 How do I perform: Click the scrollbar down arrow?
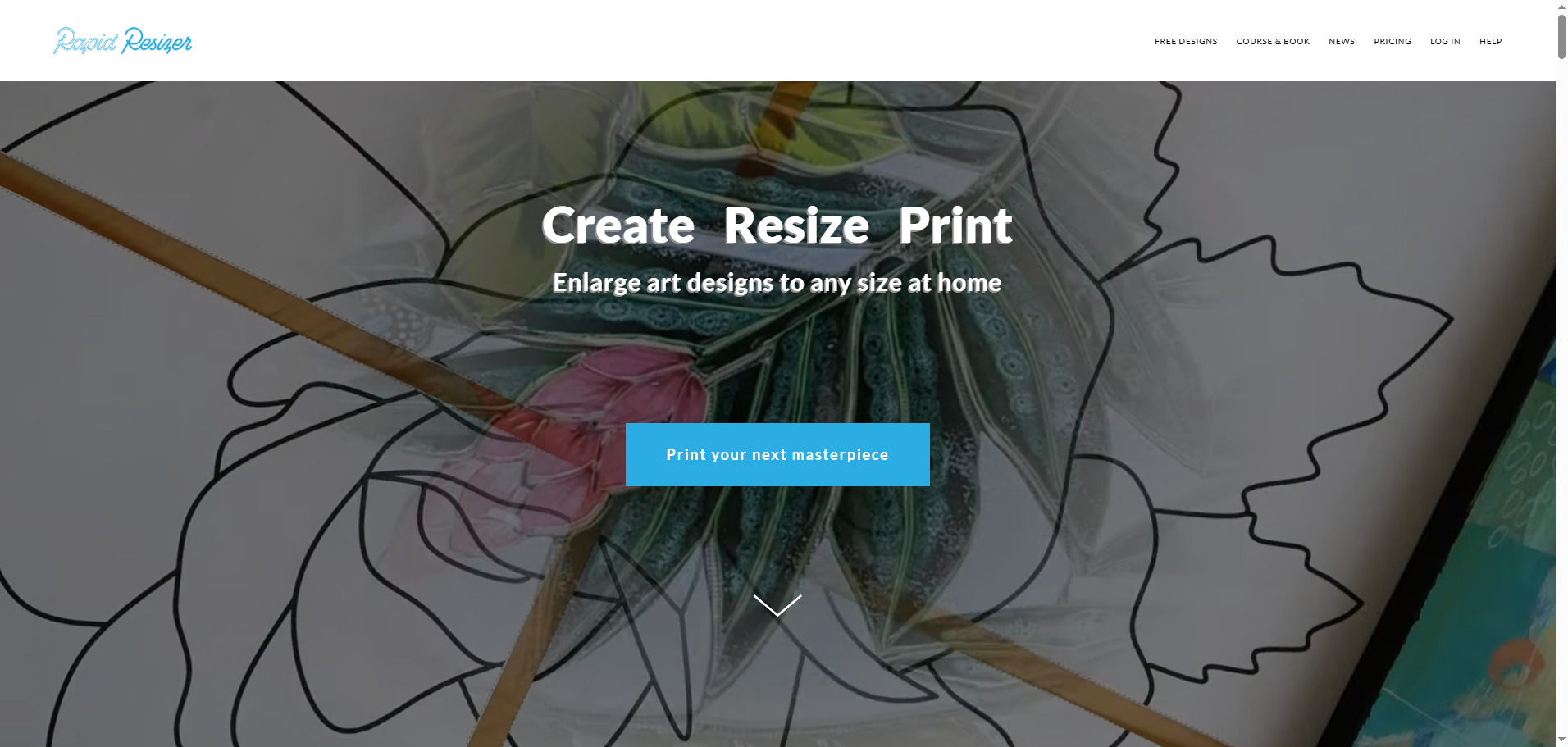pos(1561,740)
